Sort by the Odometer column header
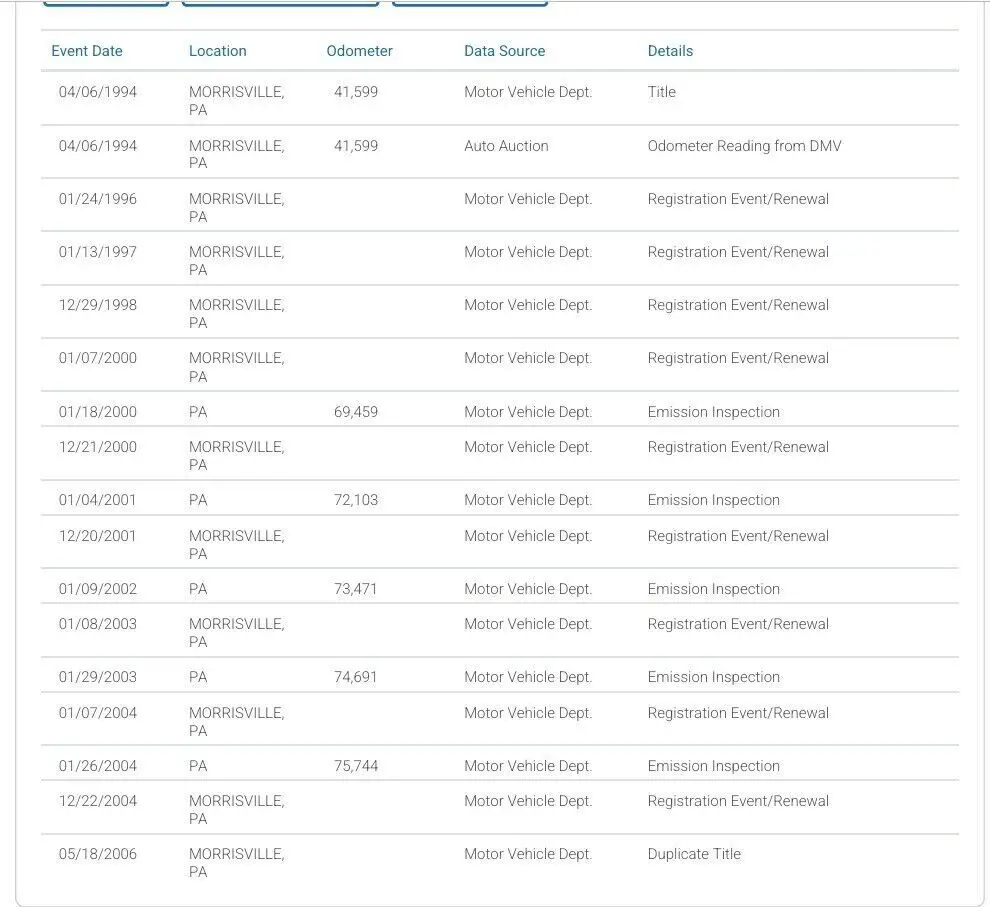The image size is (990, 907). [359, 51]
